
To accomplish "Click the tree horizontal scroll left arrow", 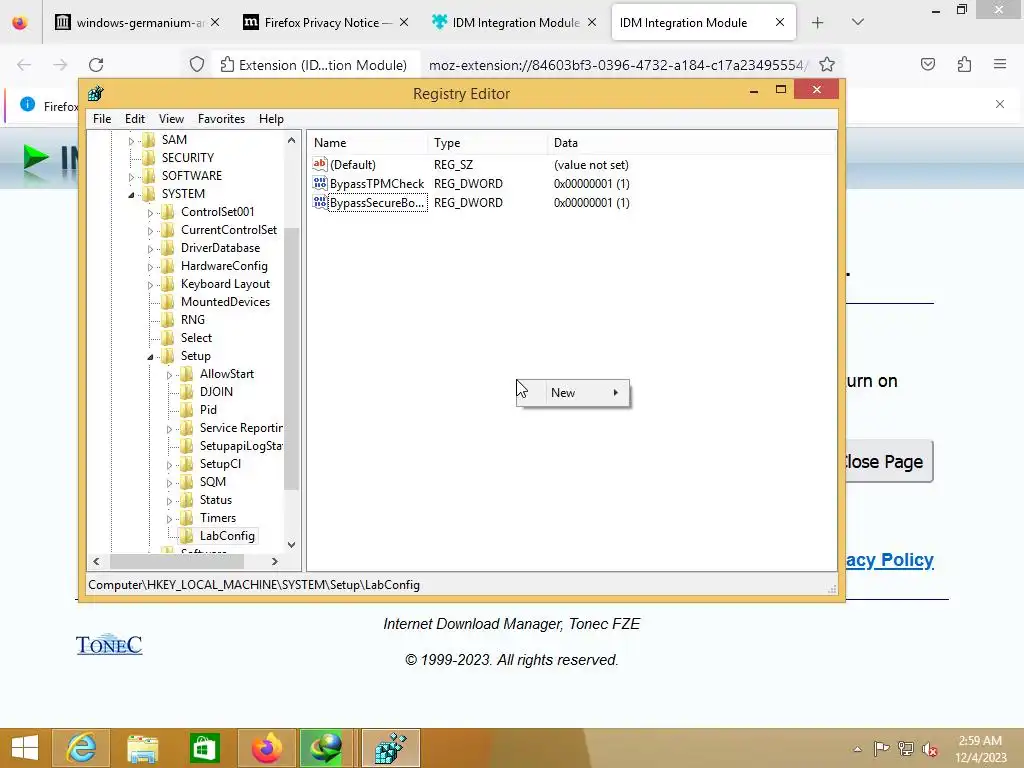I will (x=96, y=561).
